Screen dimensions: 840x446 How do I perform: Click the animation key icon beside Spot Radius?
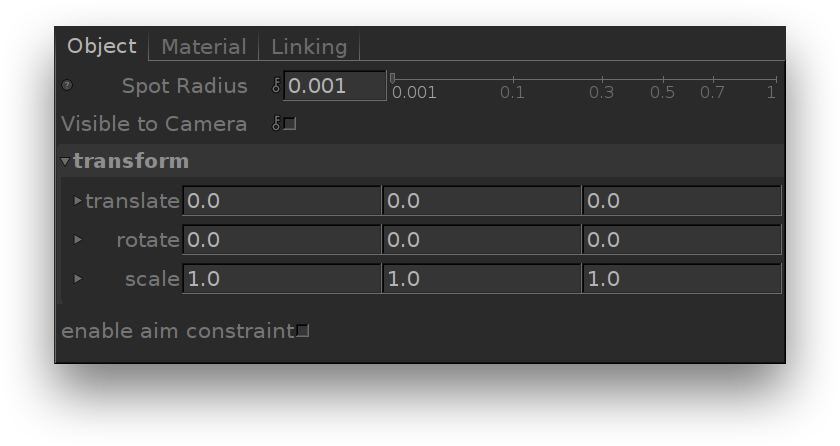pos(277,86)
